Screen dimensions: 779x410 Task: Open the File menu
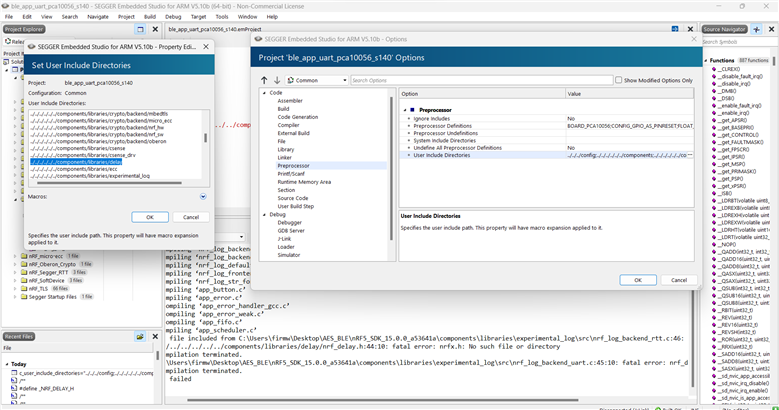9,17
